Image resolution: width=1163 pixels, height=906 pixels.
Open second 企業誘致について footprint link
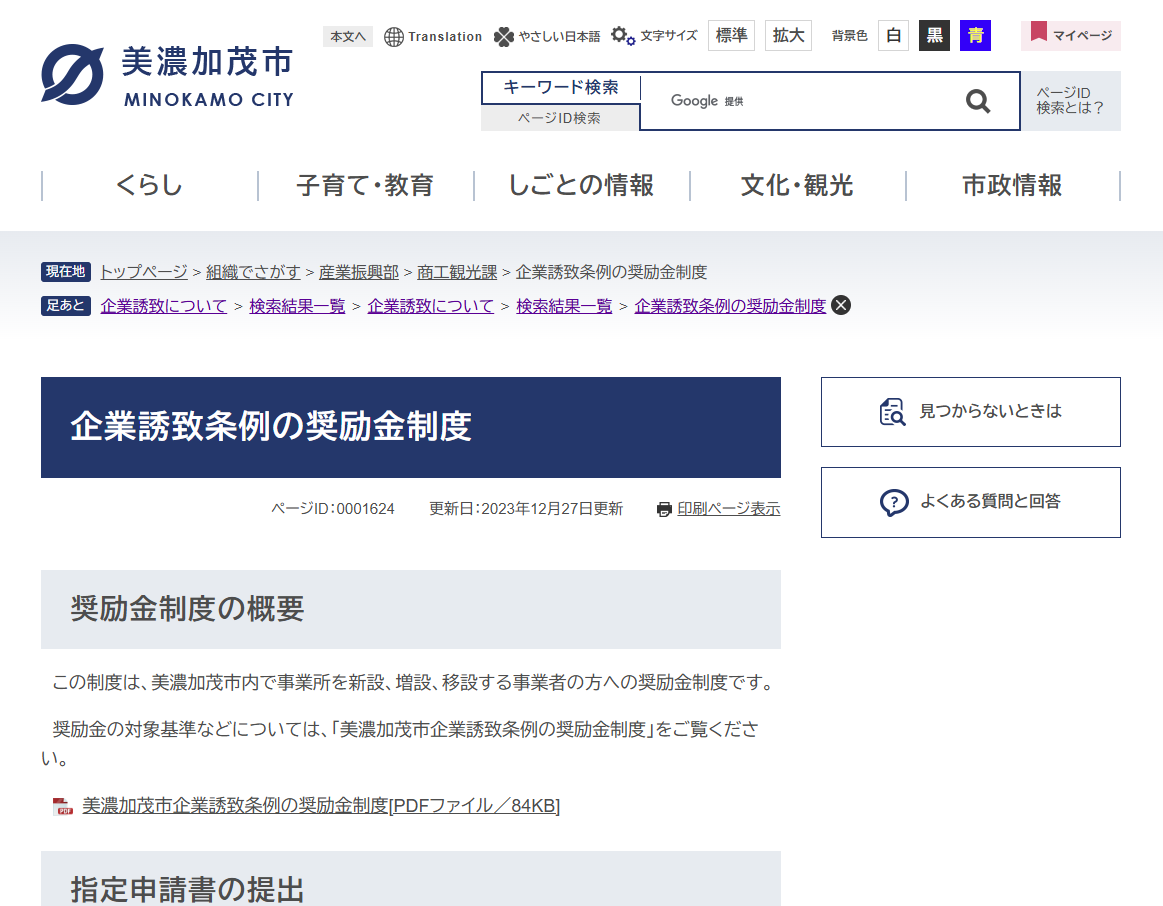pyautogui.click(x=431, y=306)
